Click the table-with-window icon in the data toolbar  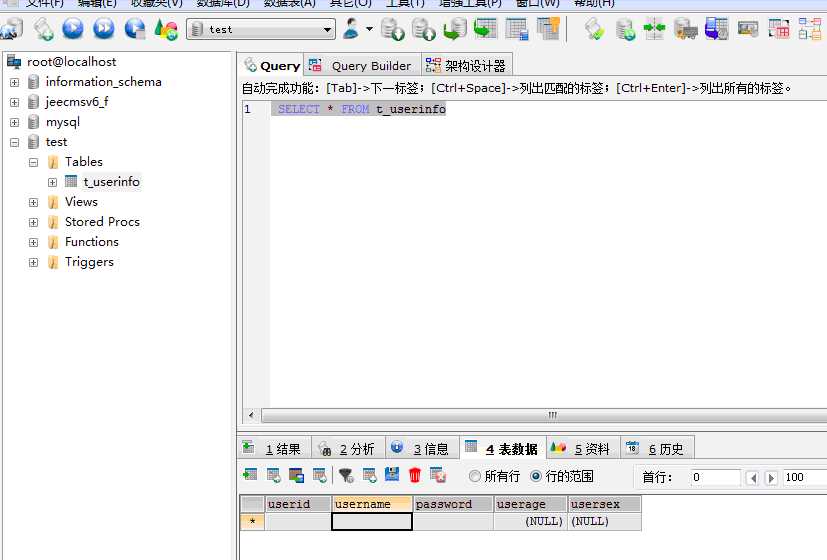pos(296,476)
